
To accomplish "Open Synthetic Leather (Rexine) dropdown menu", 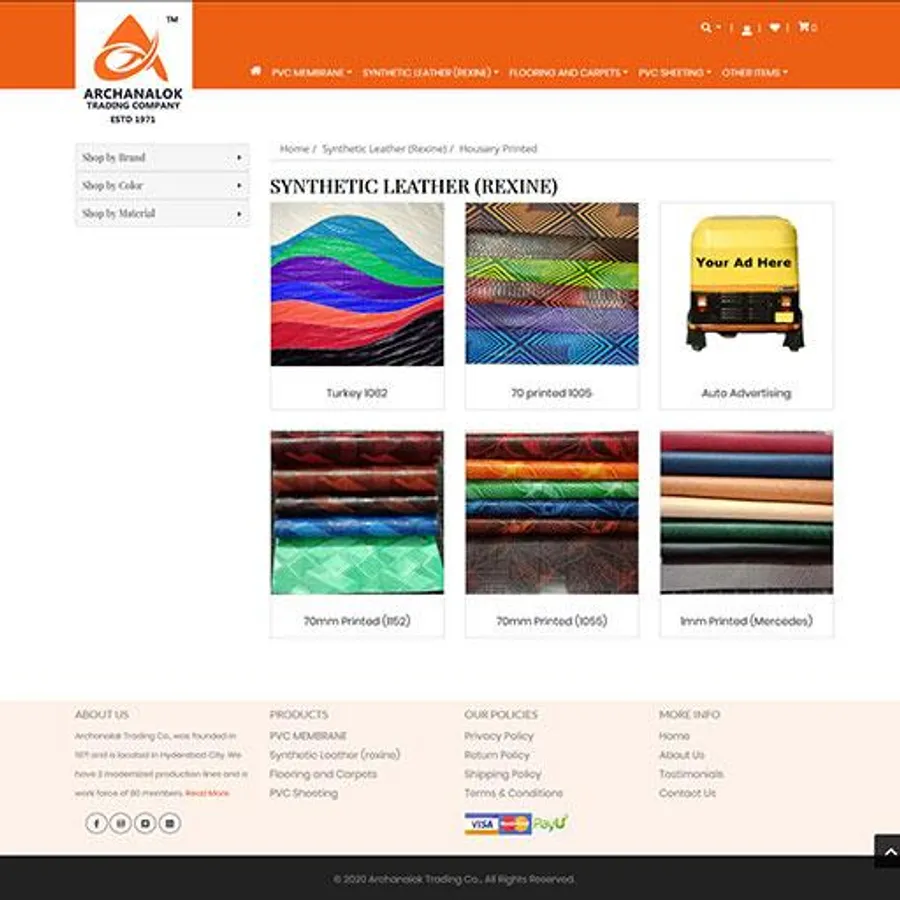I will (x=430, y=72).
